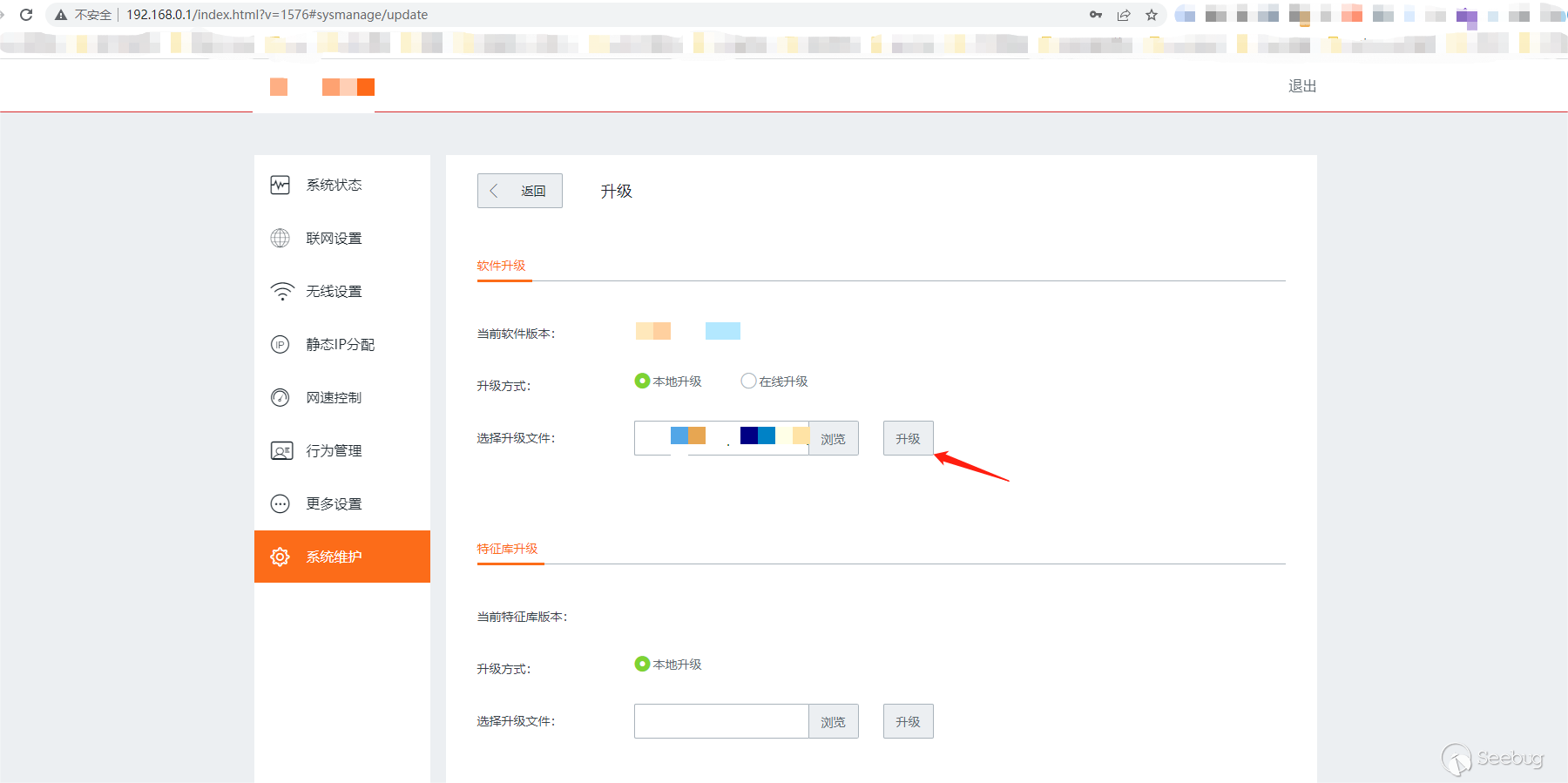Click the empty 特征库 upgrade file field

pos(721,721)
